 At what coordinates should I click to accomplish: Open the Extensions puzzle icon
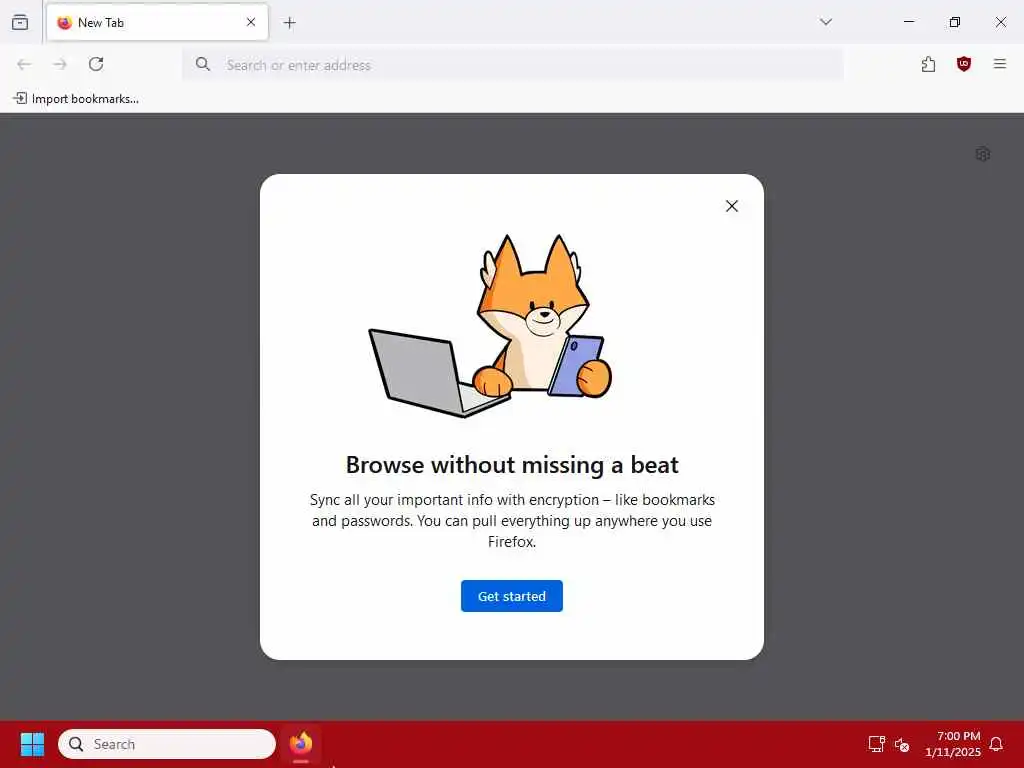tap(928, 64)
